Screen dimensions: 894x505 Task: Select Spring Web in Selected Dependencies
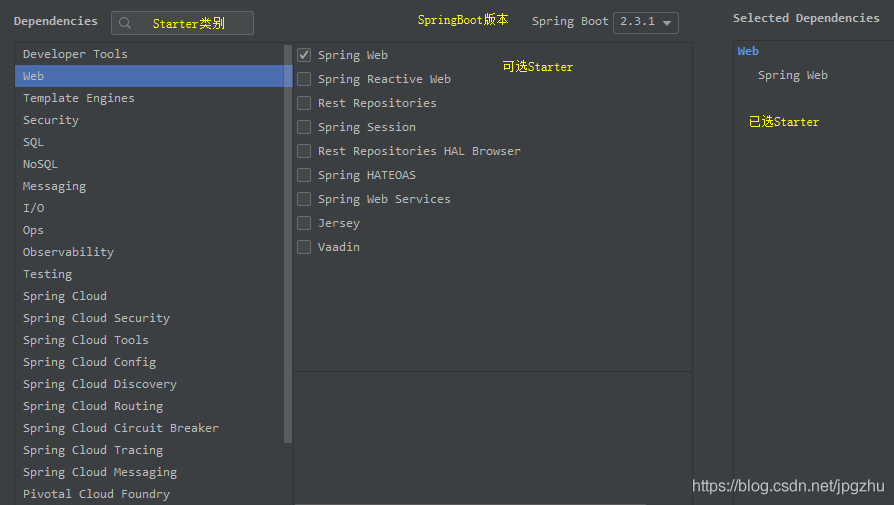(x=793, y=75)
